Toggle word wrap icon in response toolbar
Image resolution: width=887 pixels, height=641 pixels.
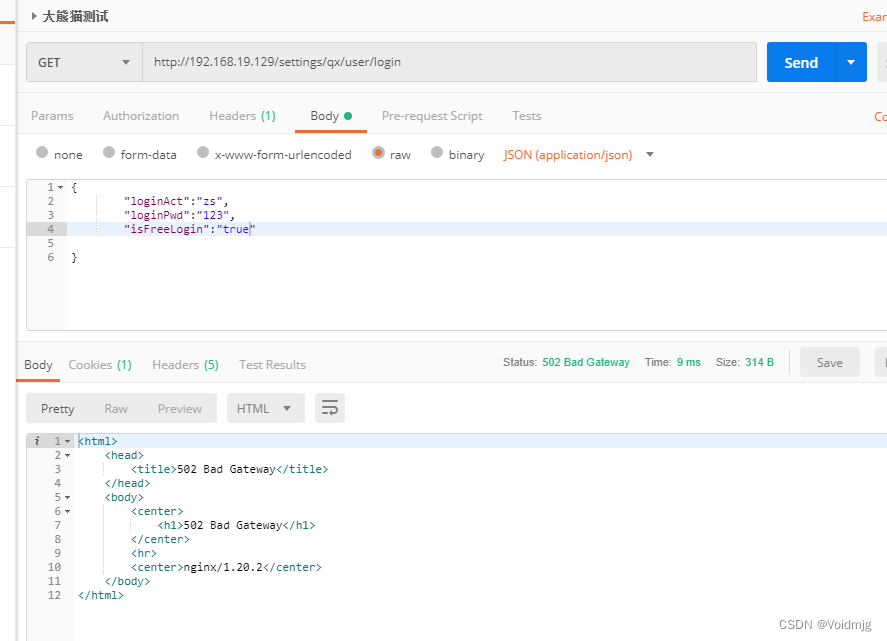point(330,408)
